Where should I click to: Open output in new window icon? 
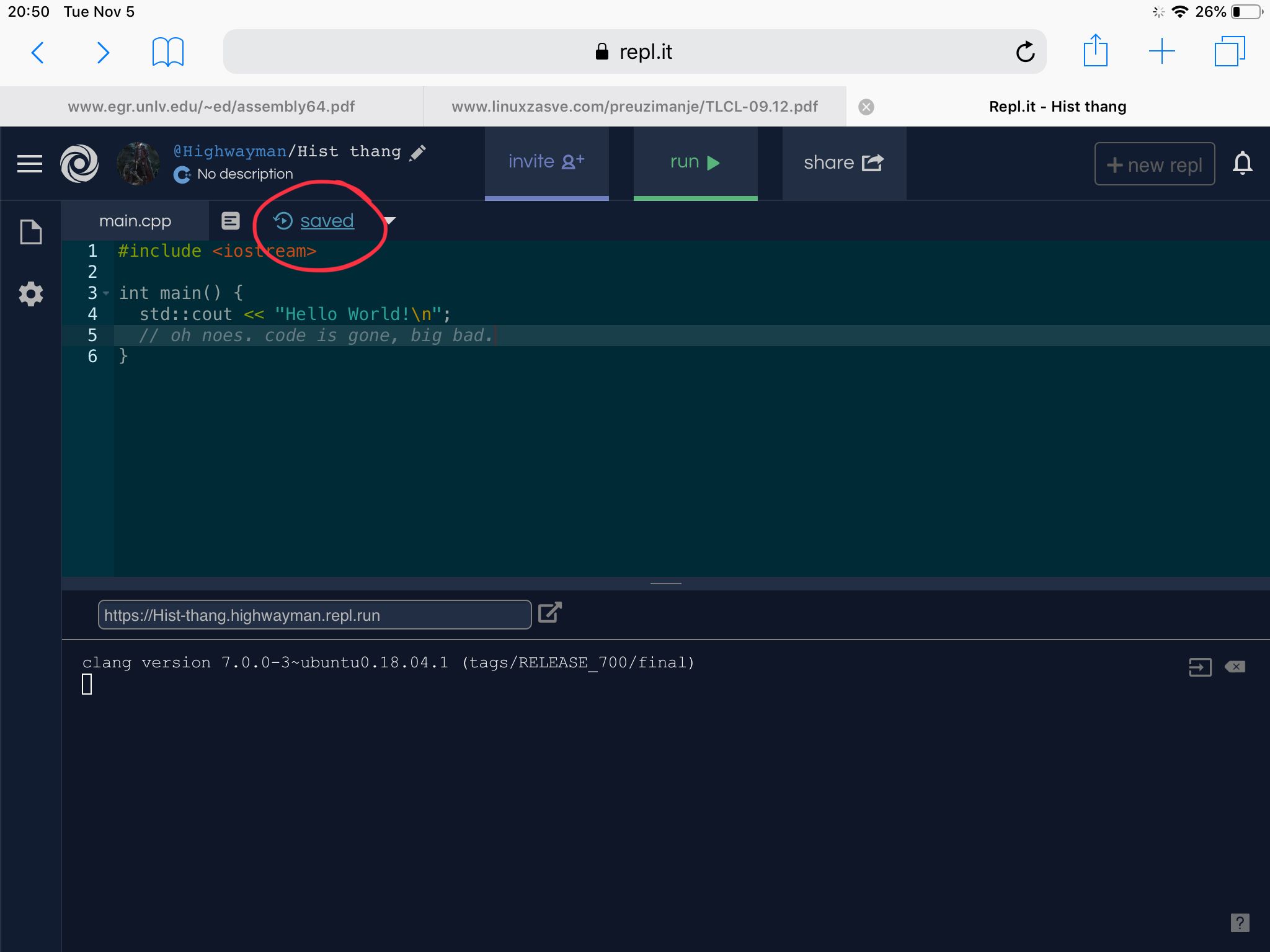tap(549, 613)
